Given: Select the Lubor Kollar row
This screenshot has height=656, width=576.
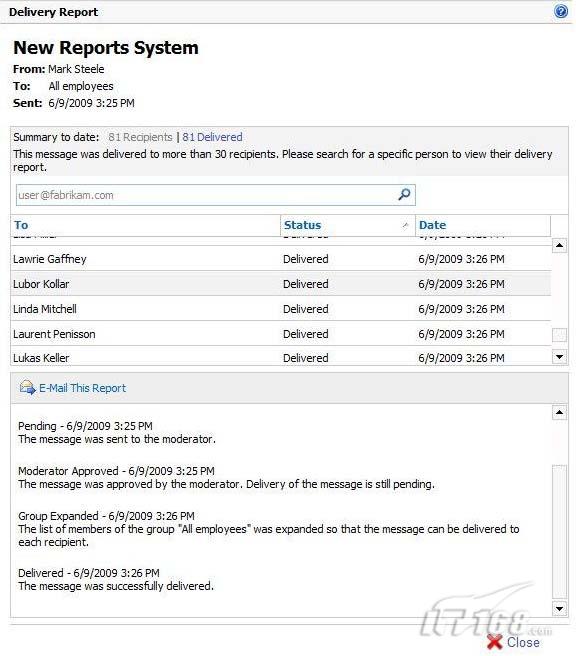Looking at the screenshot, I should coord(281,284).
